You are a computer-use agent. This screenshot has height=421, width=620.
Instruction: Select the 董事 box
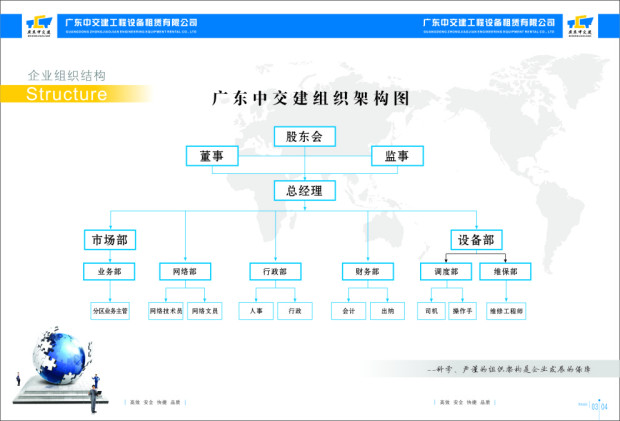pos(212,156)
